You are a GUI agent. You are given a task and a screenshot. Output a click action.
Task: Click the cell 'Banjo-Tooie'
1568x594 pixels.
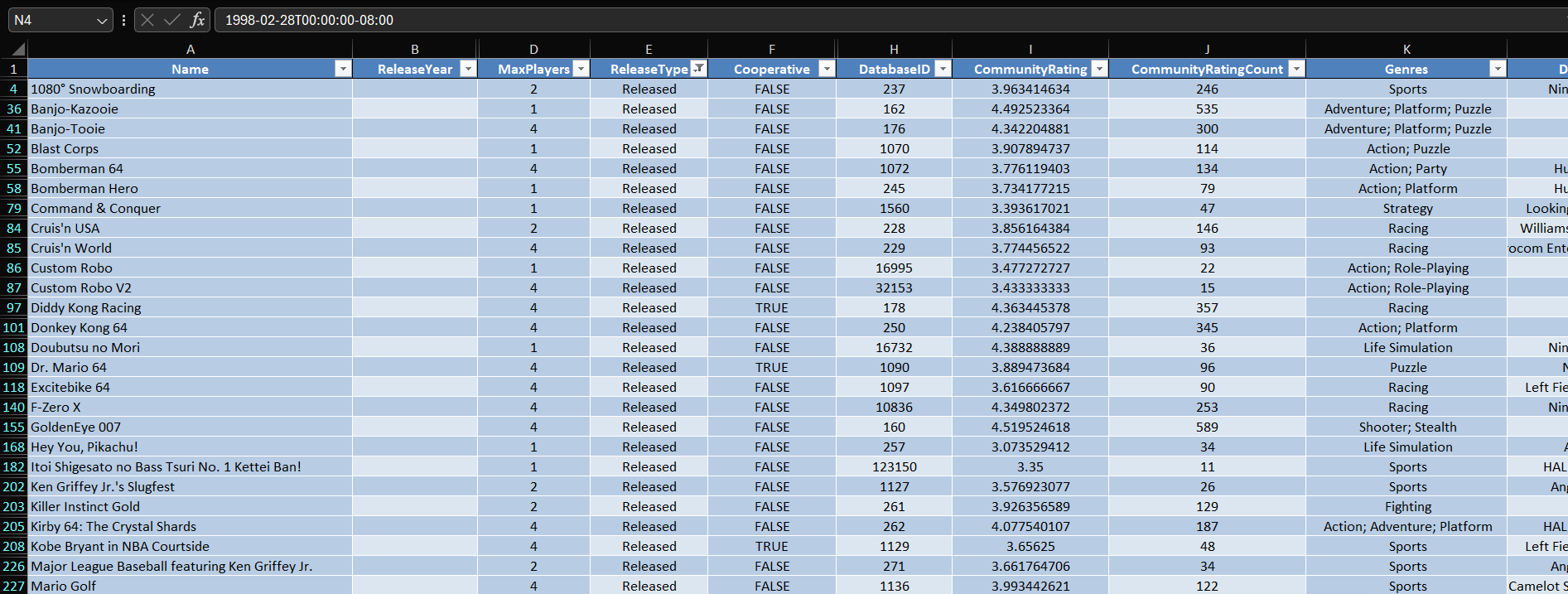[x=191, y=128]
